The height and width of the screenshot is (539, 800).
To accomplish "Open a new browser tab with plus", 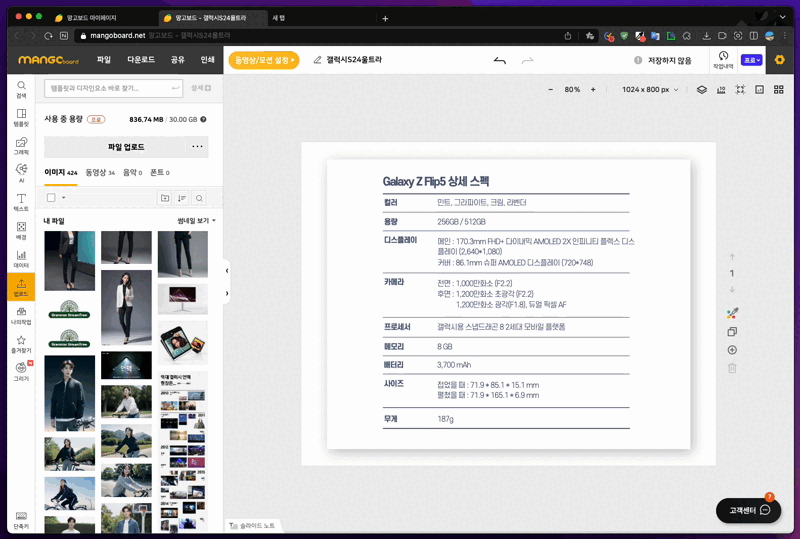I will [385, 18].
